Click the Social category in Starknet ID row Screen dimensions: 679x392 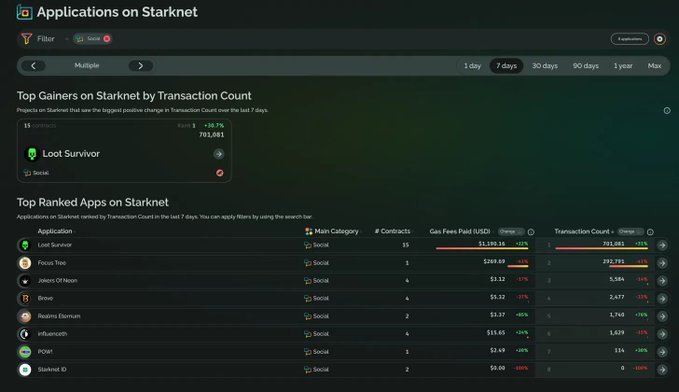(317, 369)
